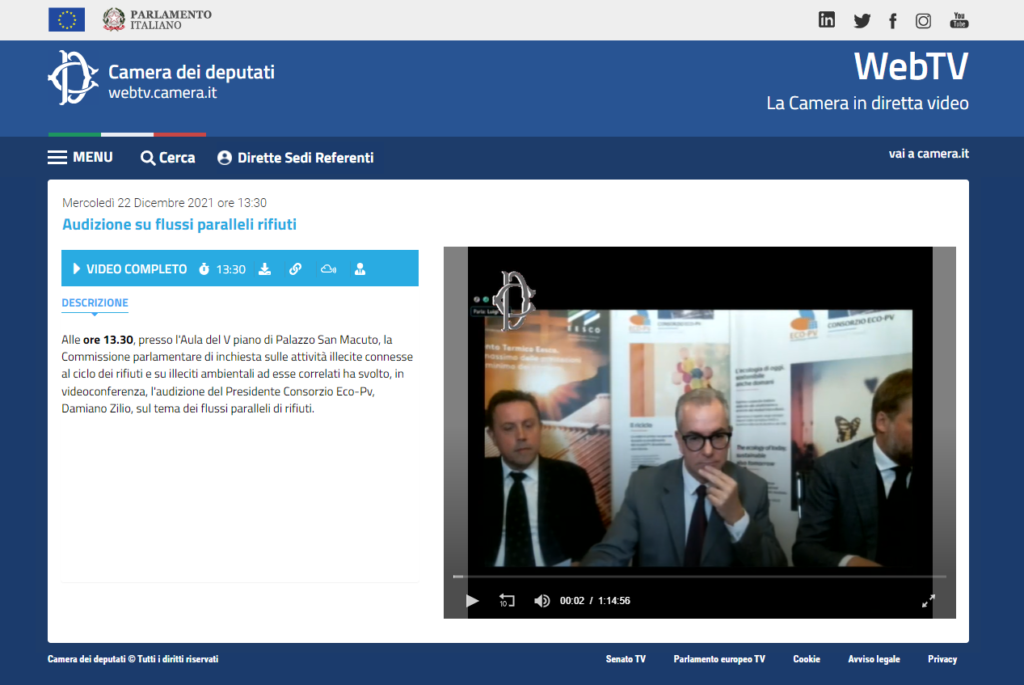Mute the video player volume
Screen dimensions: 1024x685
tap(542, 601)
